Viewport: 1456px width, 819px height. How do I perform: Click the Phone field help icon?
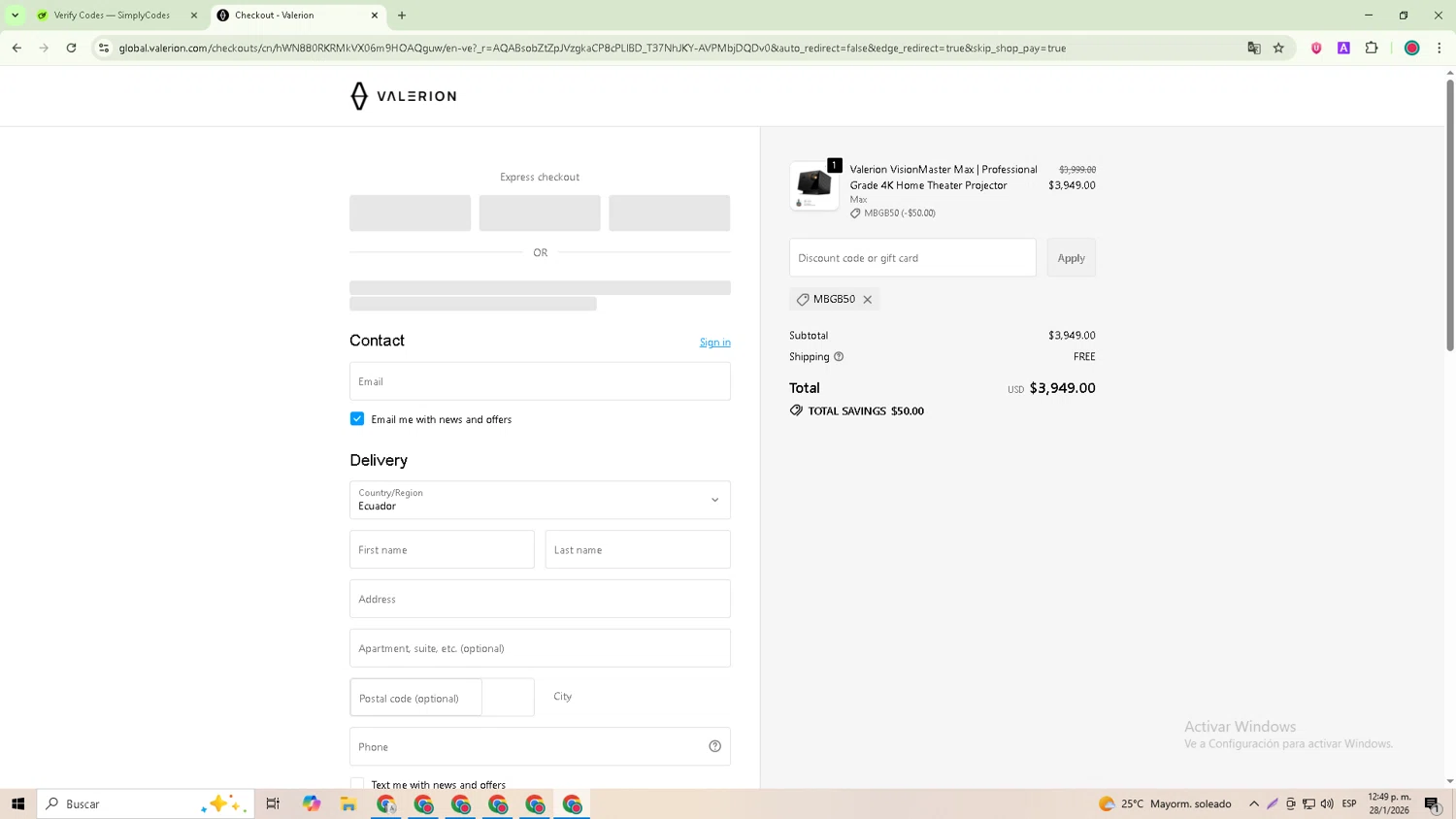pos(715,746)
